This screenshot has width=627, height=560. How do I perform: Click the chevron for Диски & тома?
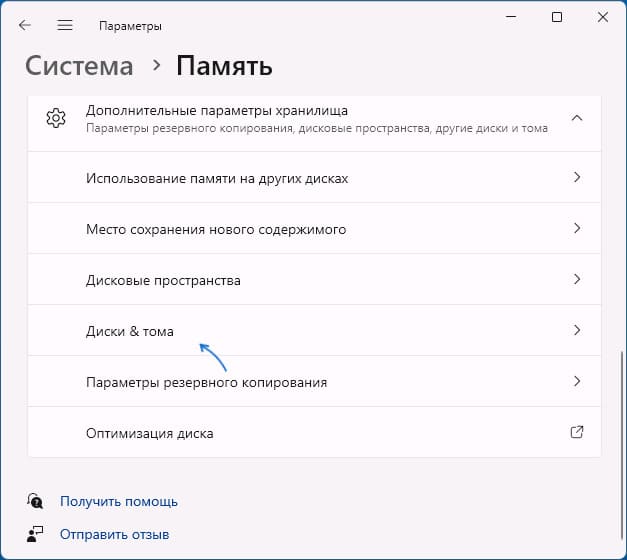click(576, 330)
